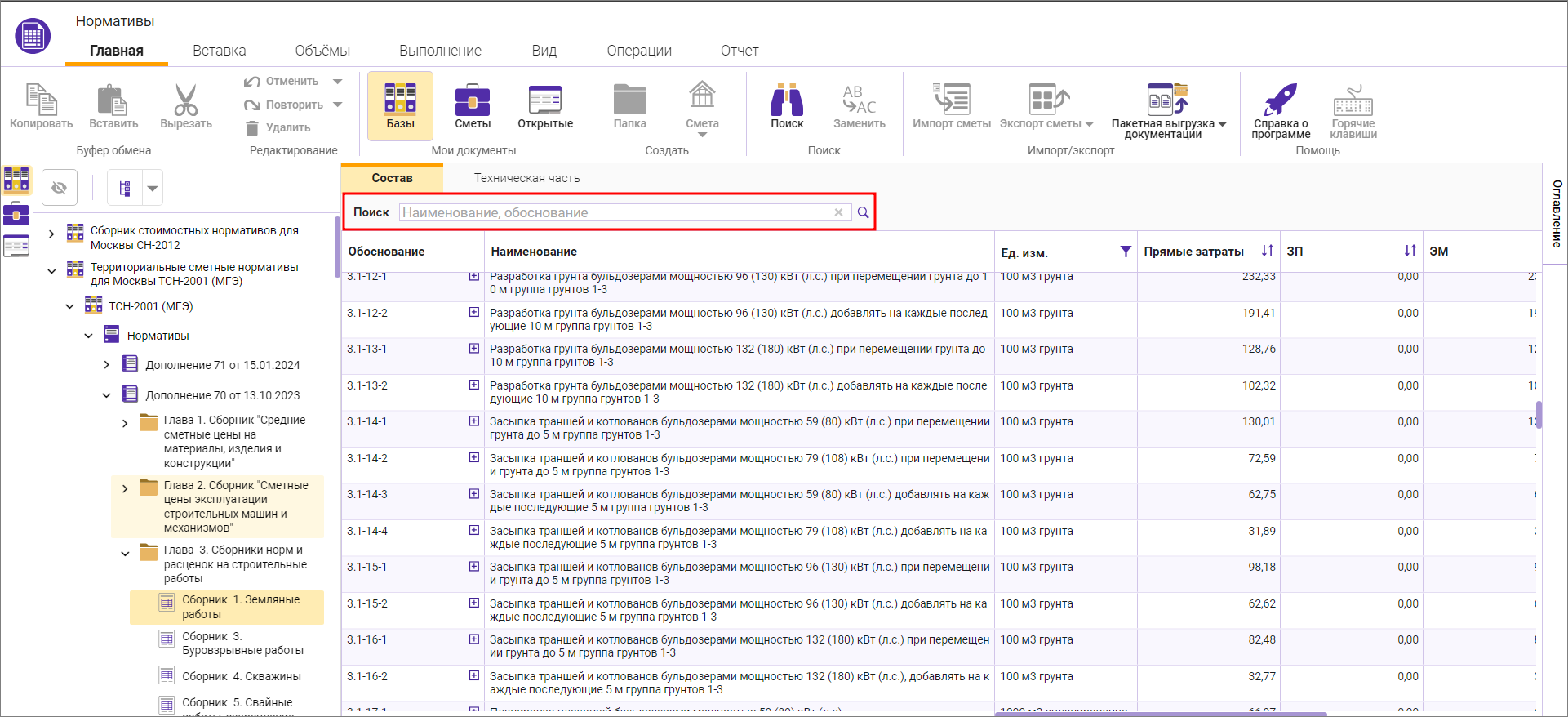Toggle the hidden-items eye button
This screenshot has width=1568, height=717.
pos(59,188)
